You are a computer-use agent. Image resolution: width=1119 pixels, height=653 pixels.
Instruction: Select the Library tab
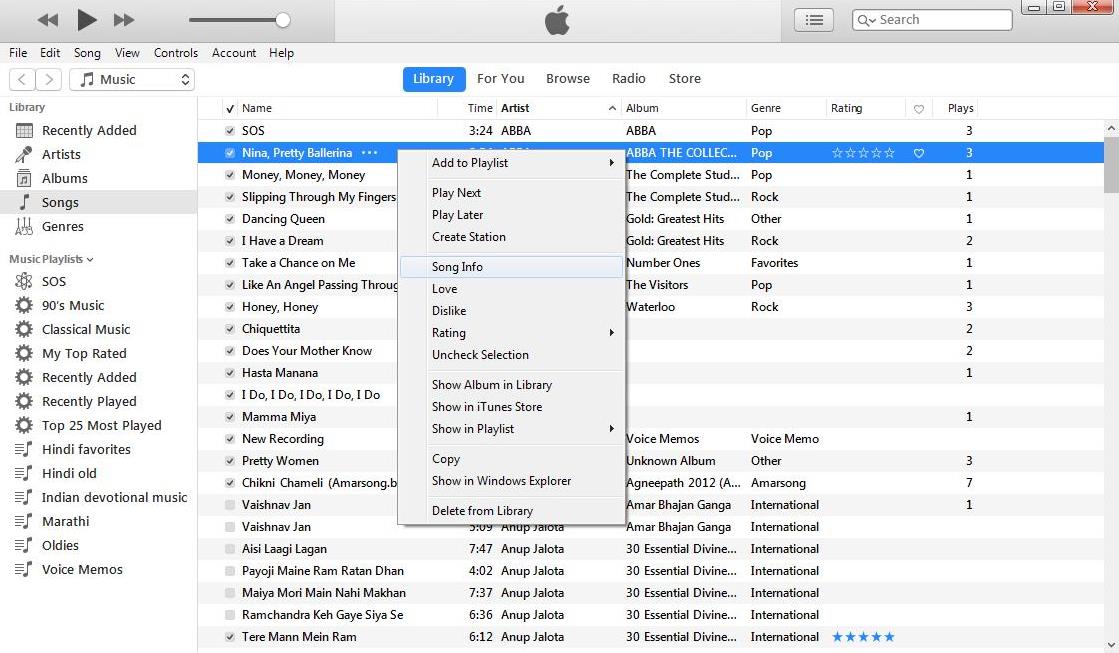(x=434, y=79)
